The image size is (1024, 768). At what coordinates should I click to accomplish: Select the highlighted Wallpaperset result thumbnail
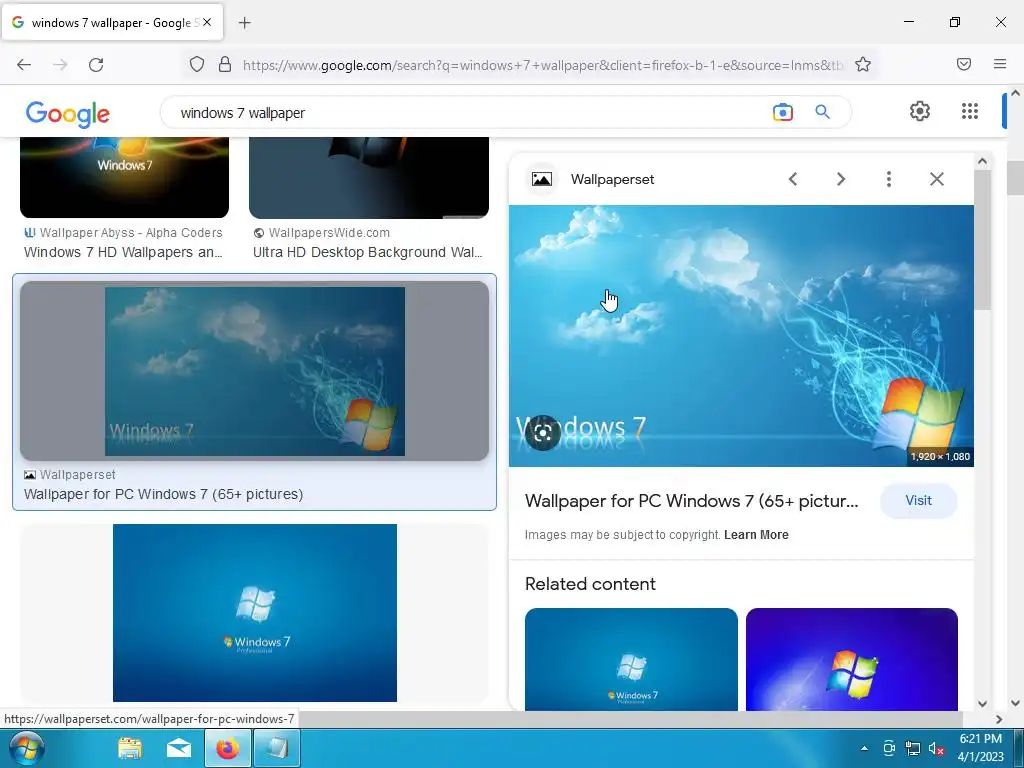pyautogui.click(x=255, y=371)
